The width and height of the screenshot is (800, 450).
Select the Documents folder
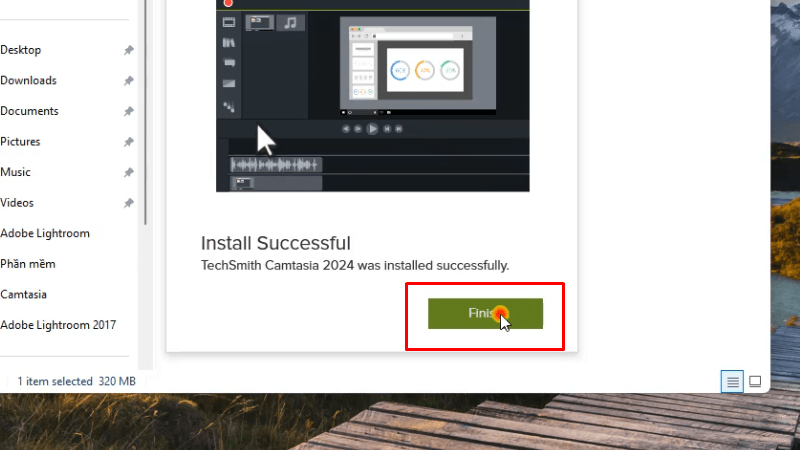(30, 111)
